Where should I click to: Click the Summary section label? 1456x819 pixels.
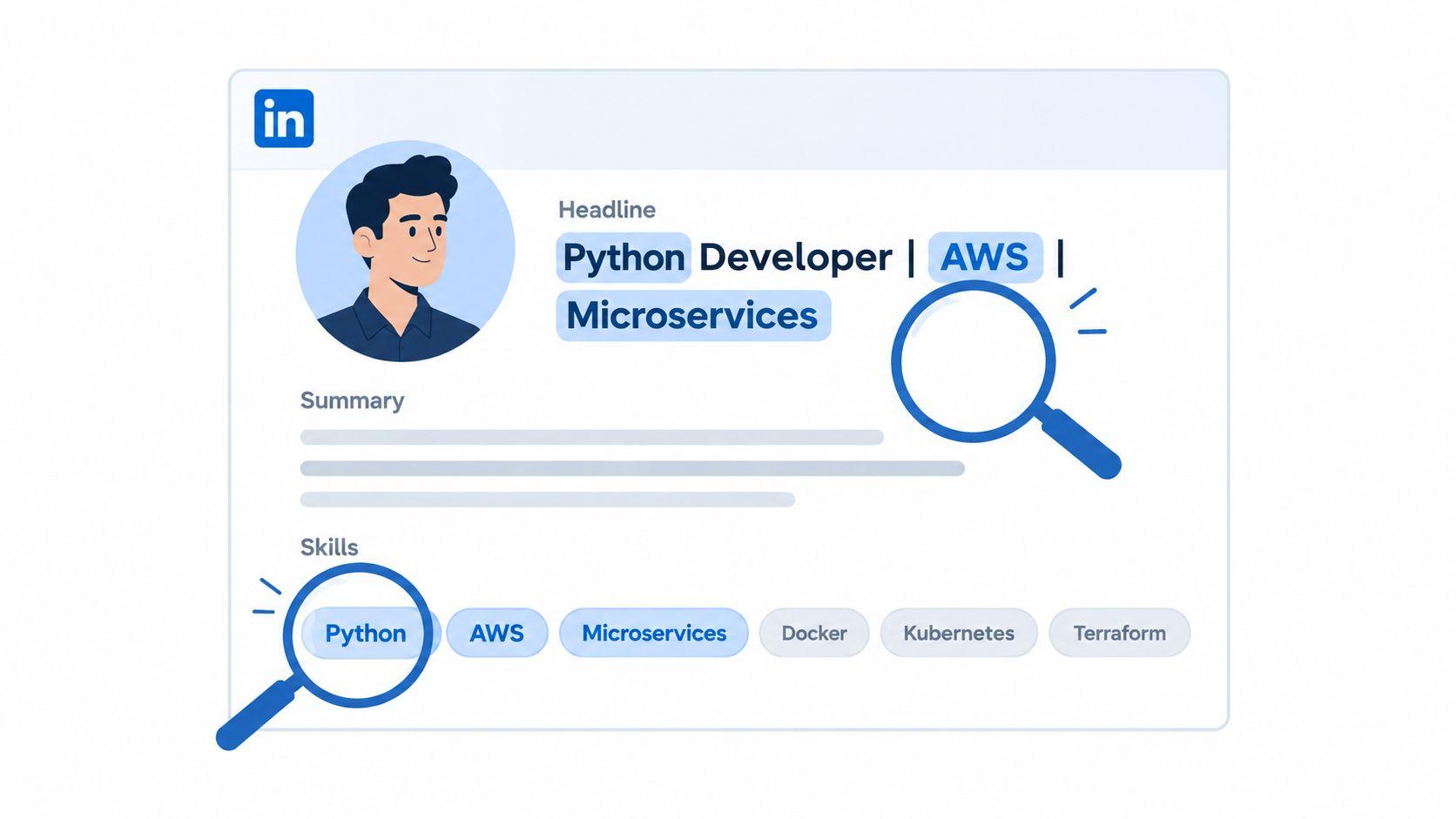pyautogui.click(x=352, y=400)
